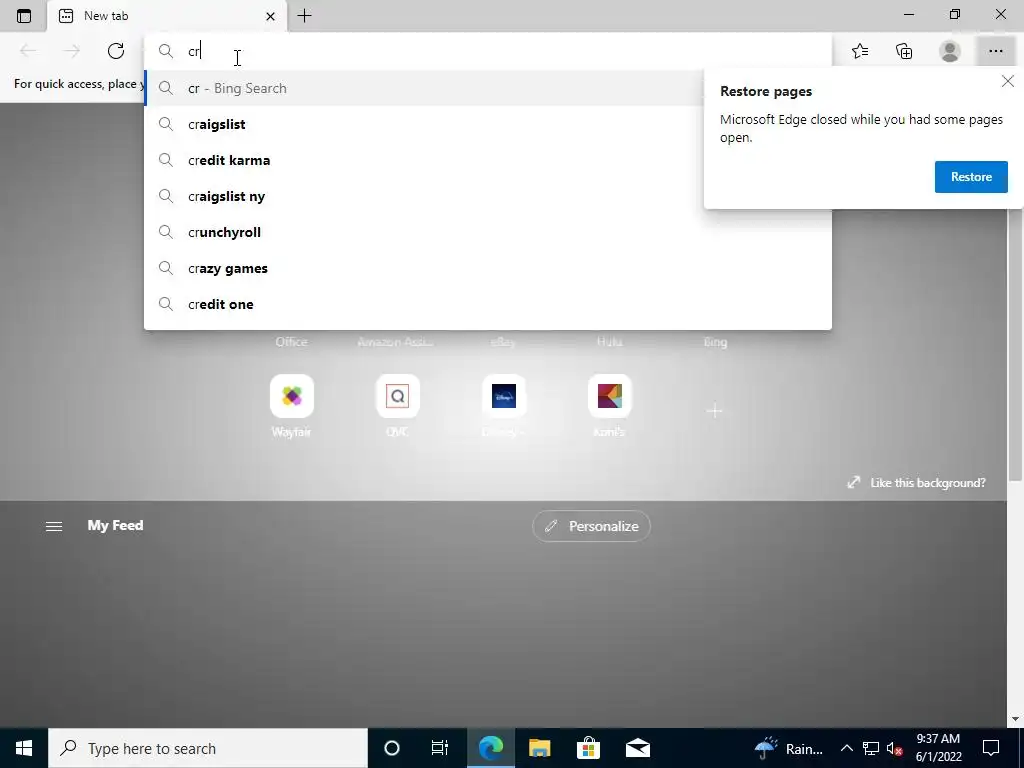Screen dimensions: 1024x768
Task: Choose the 'credit one' suggestion
Action: 487,304
